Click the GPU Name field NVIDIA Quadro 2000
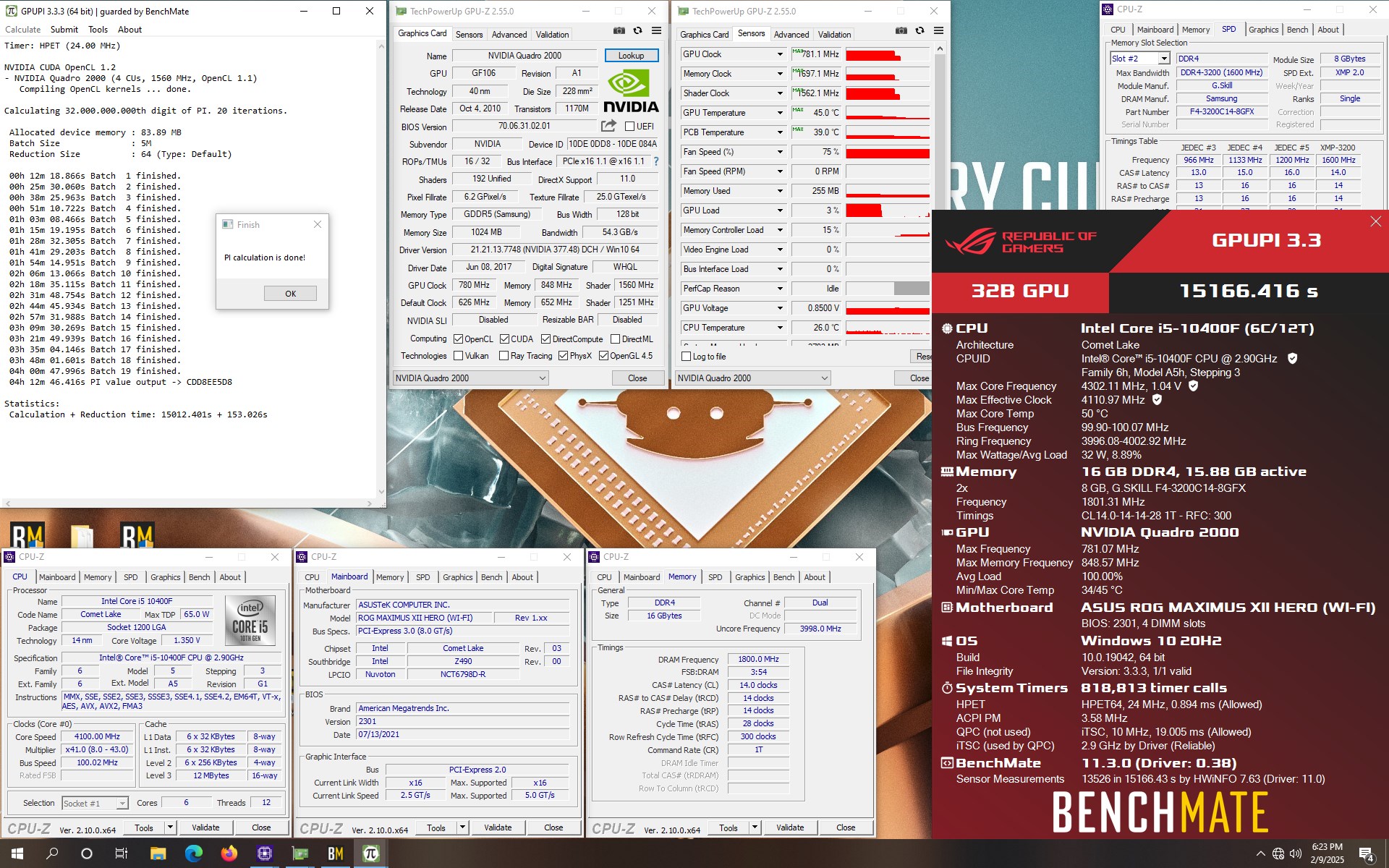This screenshot has height=868, width=1389. [x=524, y=56]
